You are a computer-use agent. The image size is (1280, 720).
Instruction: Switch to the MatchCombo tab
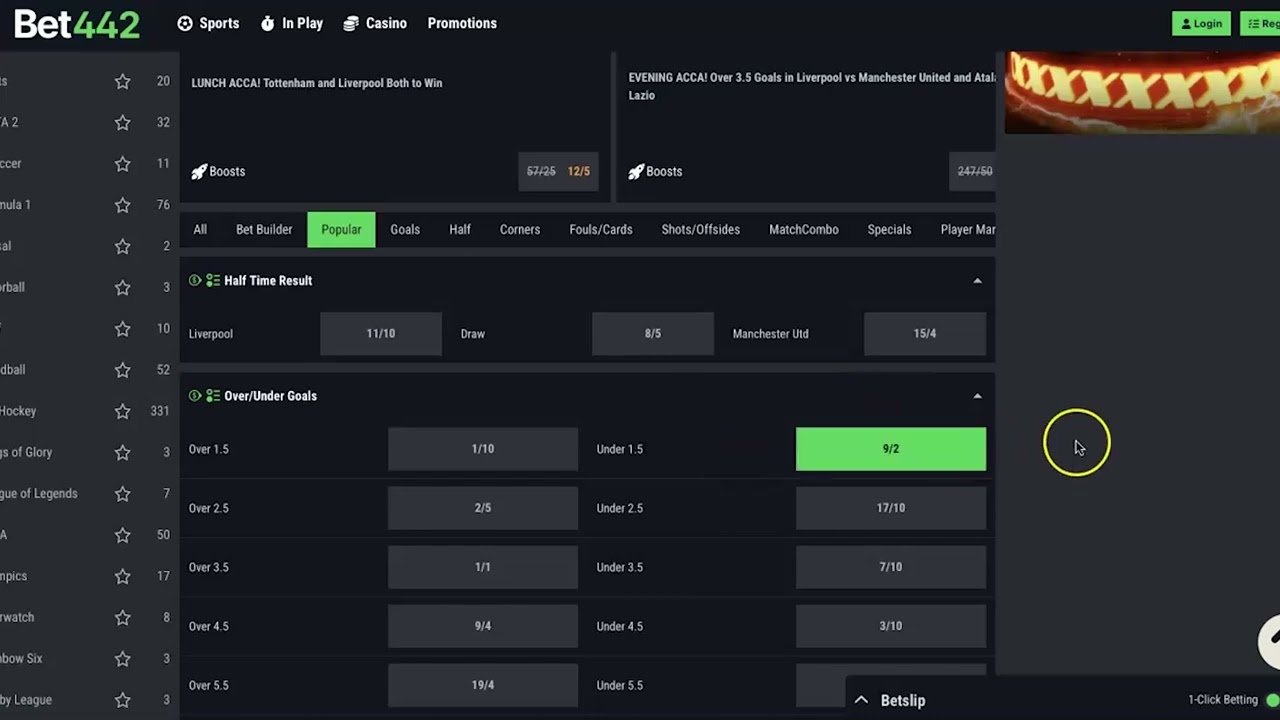point(804,229)
